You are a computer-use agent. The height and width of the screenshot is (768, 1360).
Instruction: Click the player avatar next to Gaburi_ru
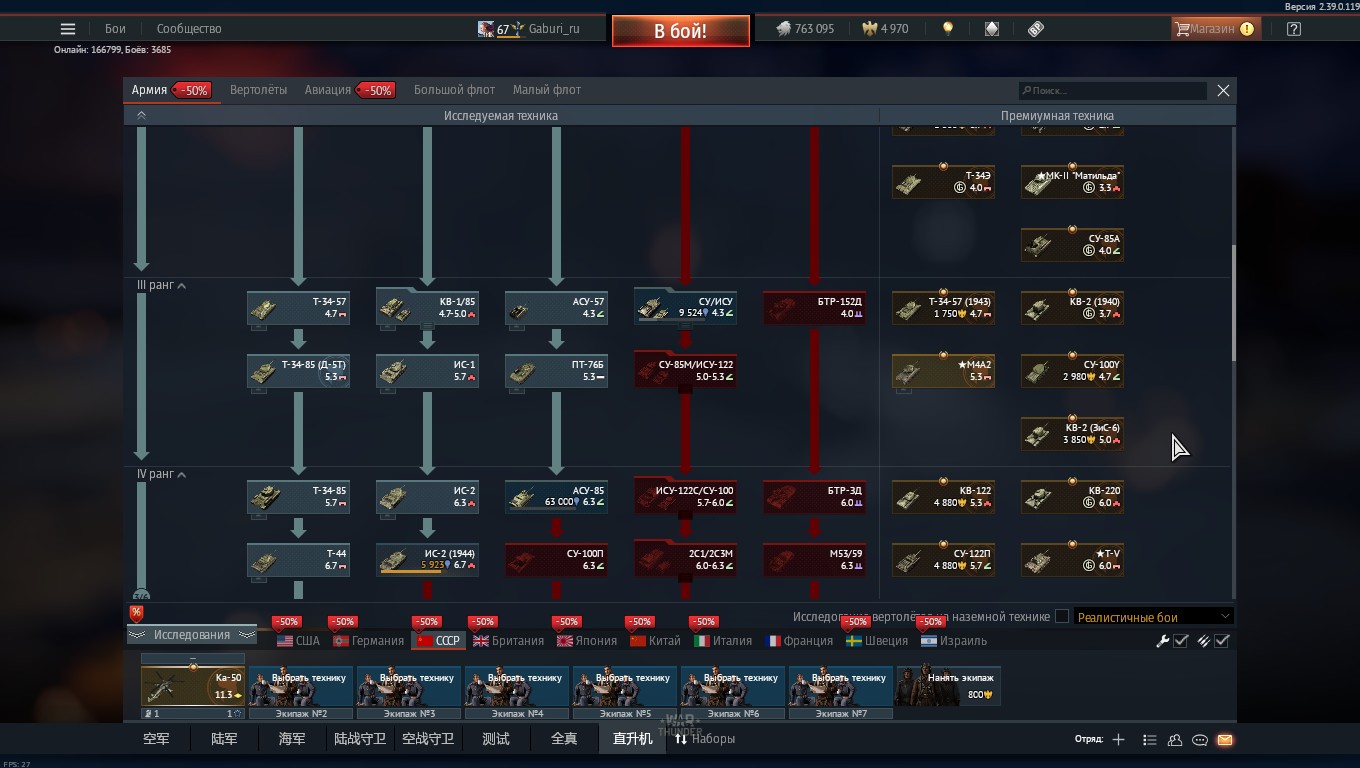pos(486,29)
